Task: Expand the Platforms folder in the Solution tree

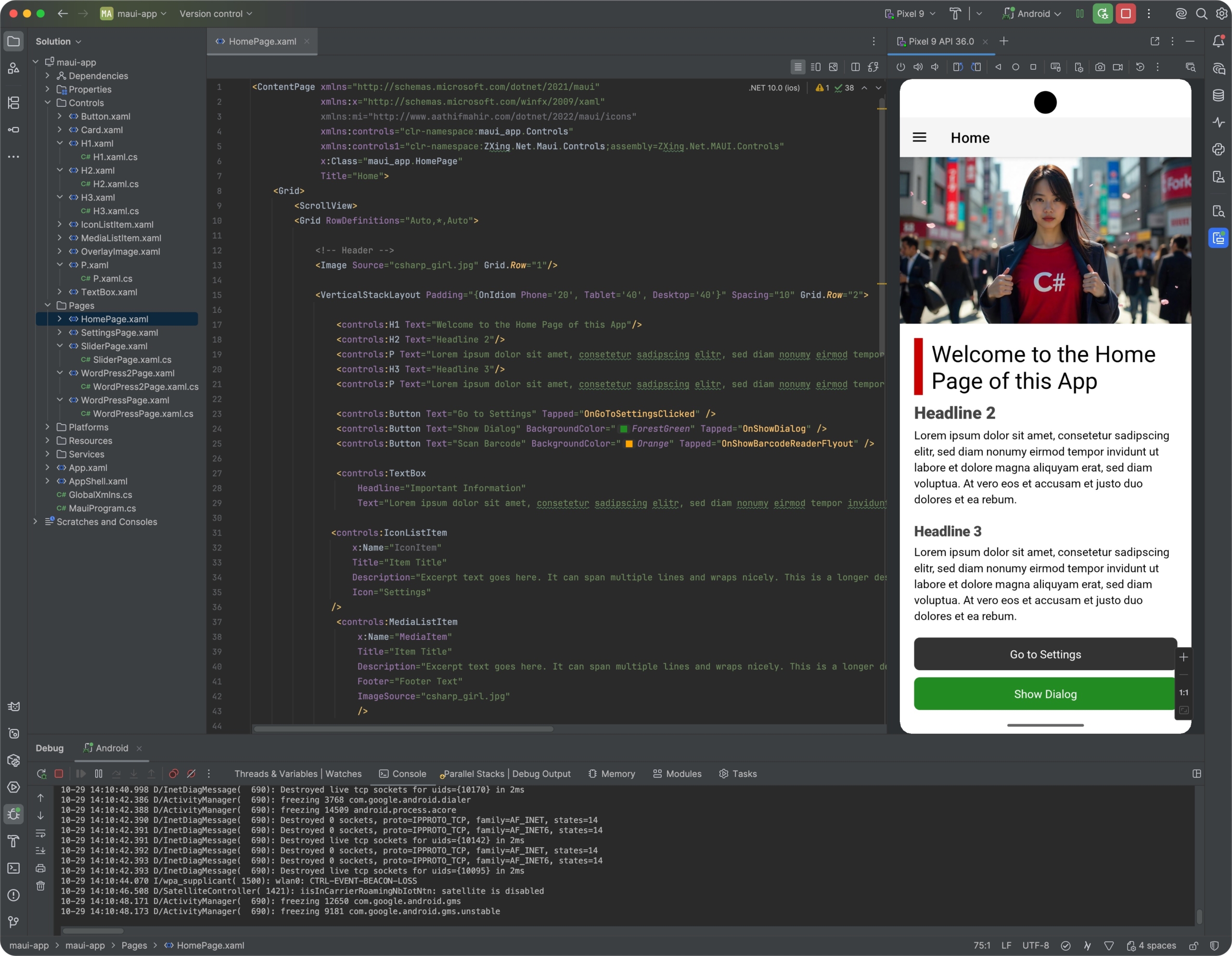Action: pos(48,427)
